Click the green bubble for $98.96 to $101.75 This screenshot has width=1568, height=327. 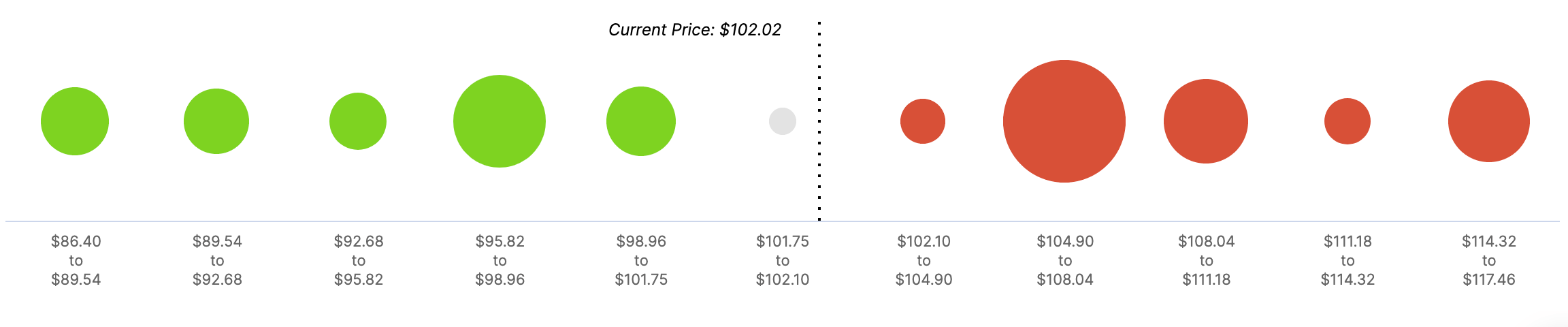point(641,121)
